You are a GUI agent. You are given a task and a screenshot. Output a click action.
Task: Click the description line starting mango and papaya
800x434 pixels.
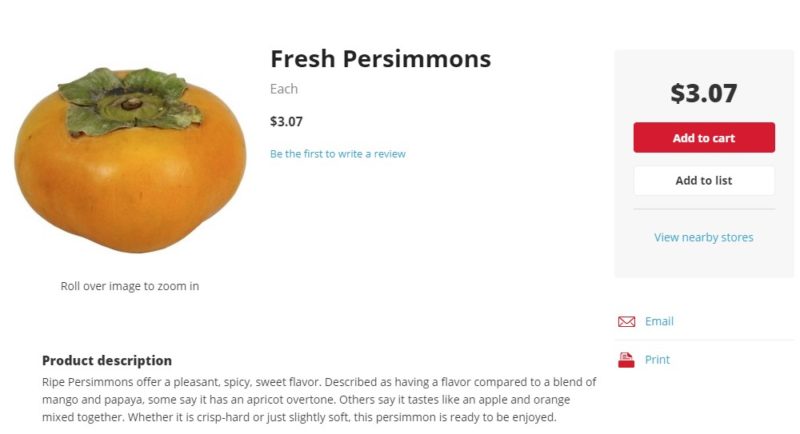306,400
